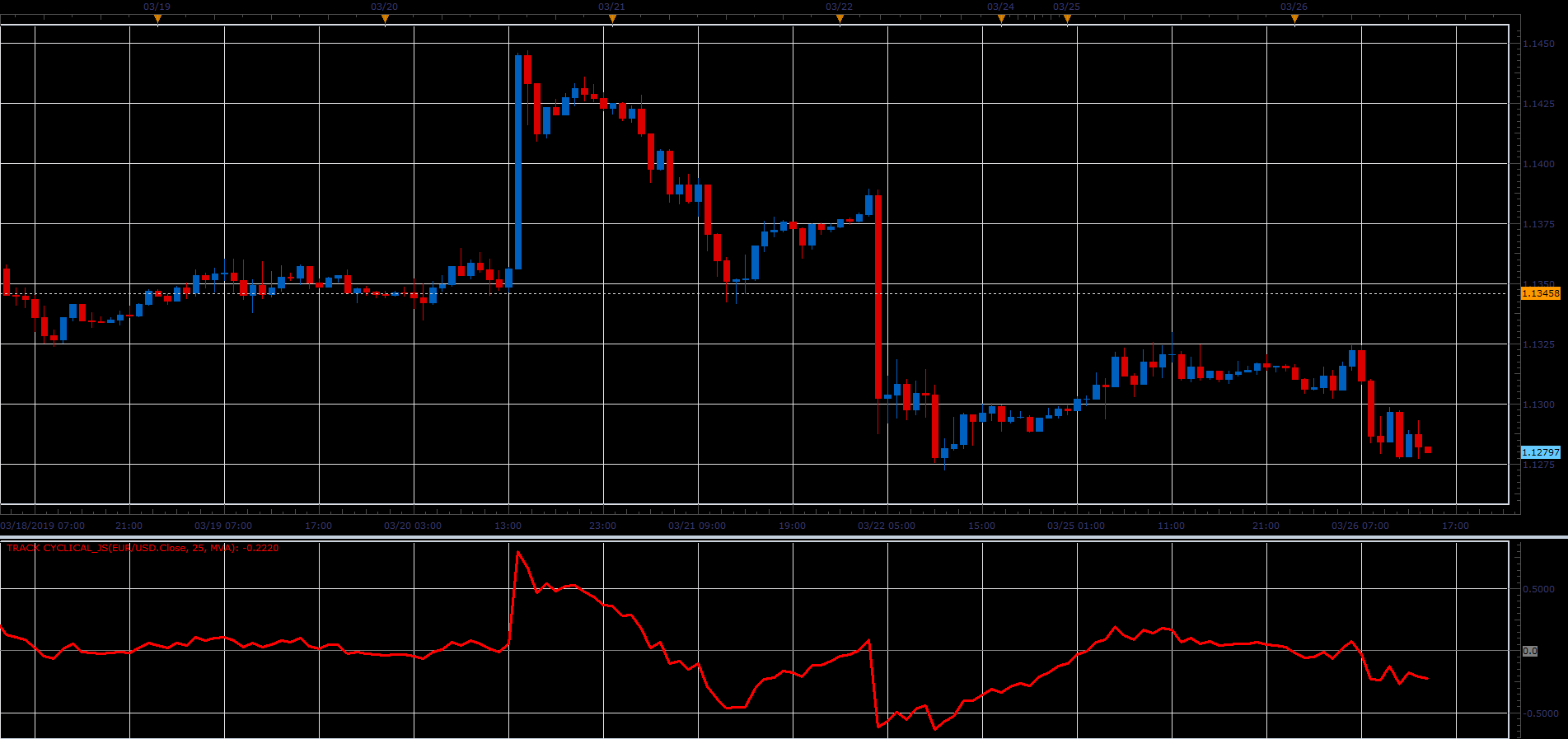Click the 1.1325 price axis label
Screen dimensions: 1568x739
tap(1539, 344)
